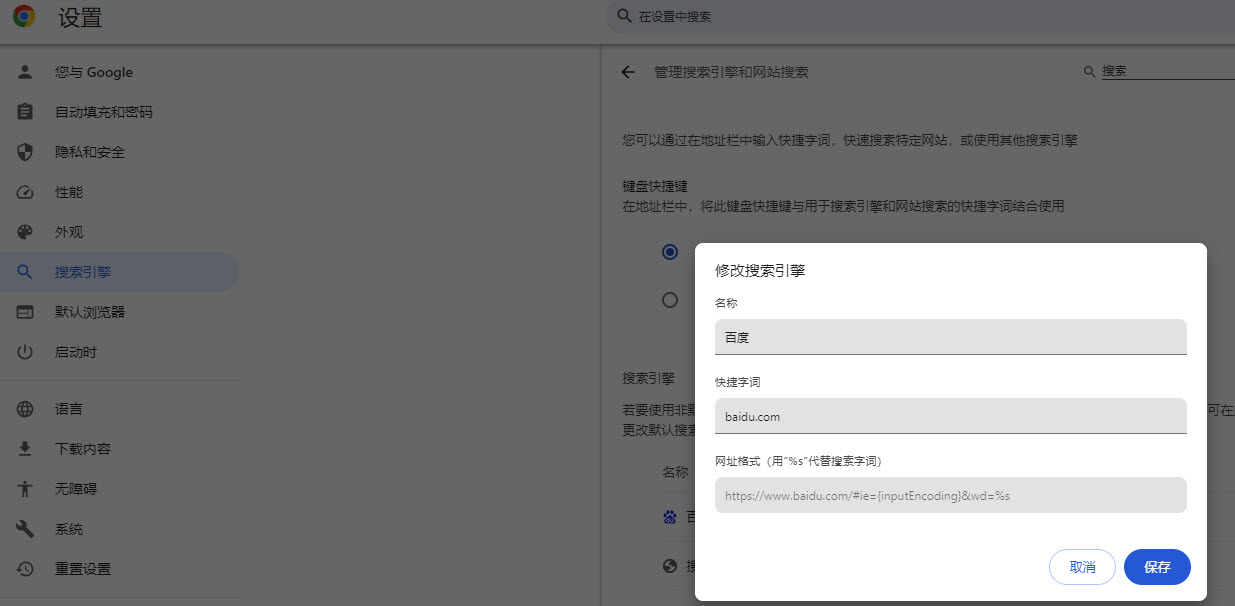
Task: Click the 网址格式 URL field
Action: coord(951,495)
